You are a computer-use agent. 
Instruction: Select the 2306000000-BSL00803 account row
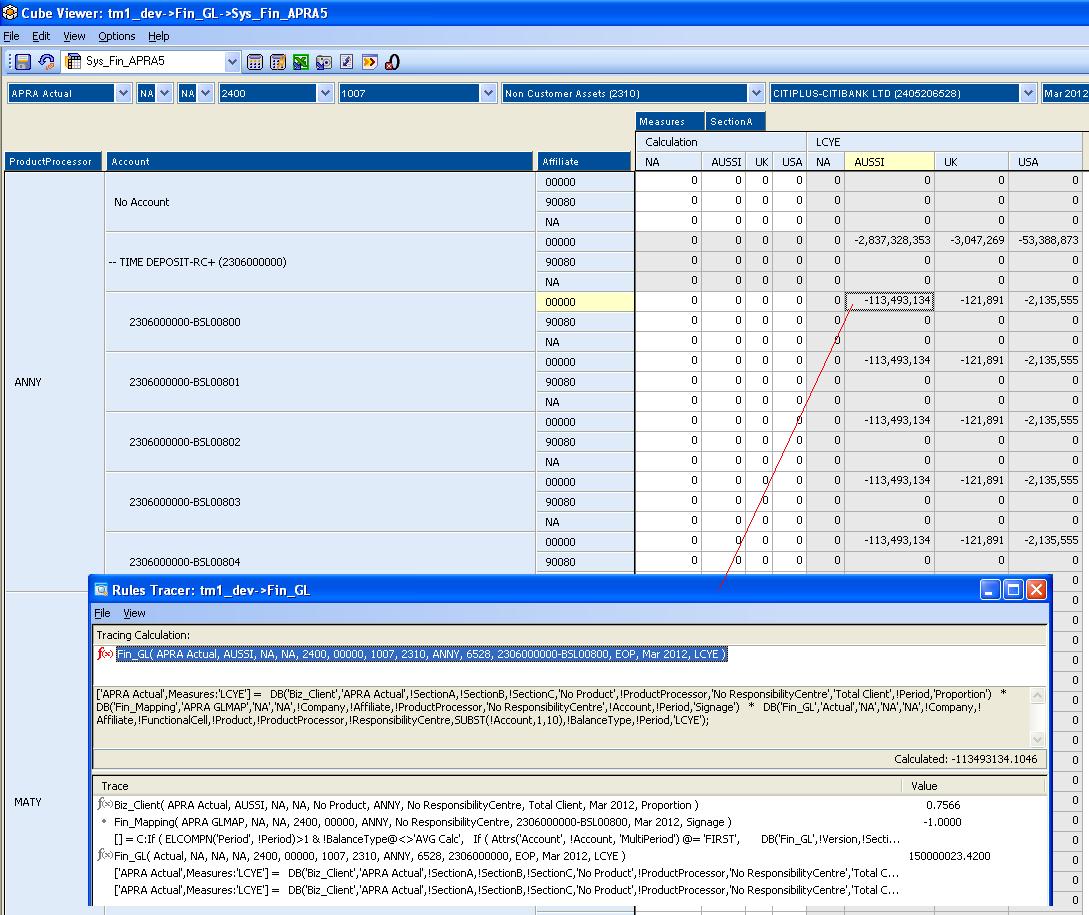point(319,502)
